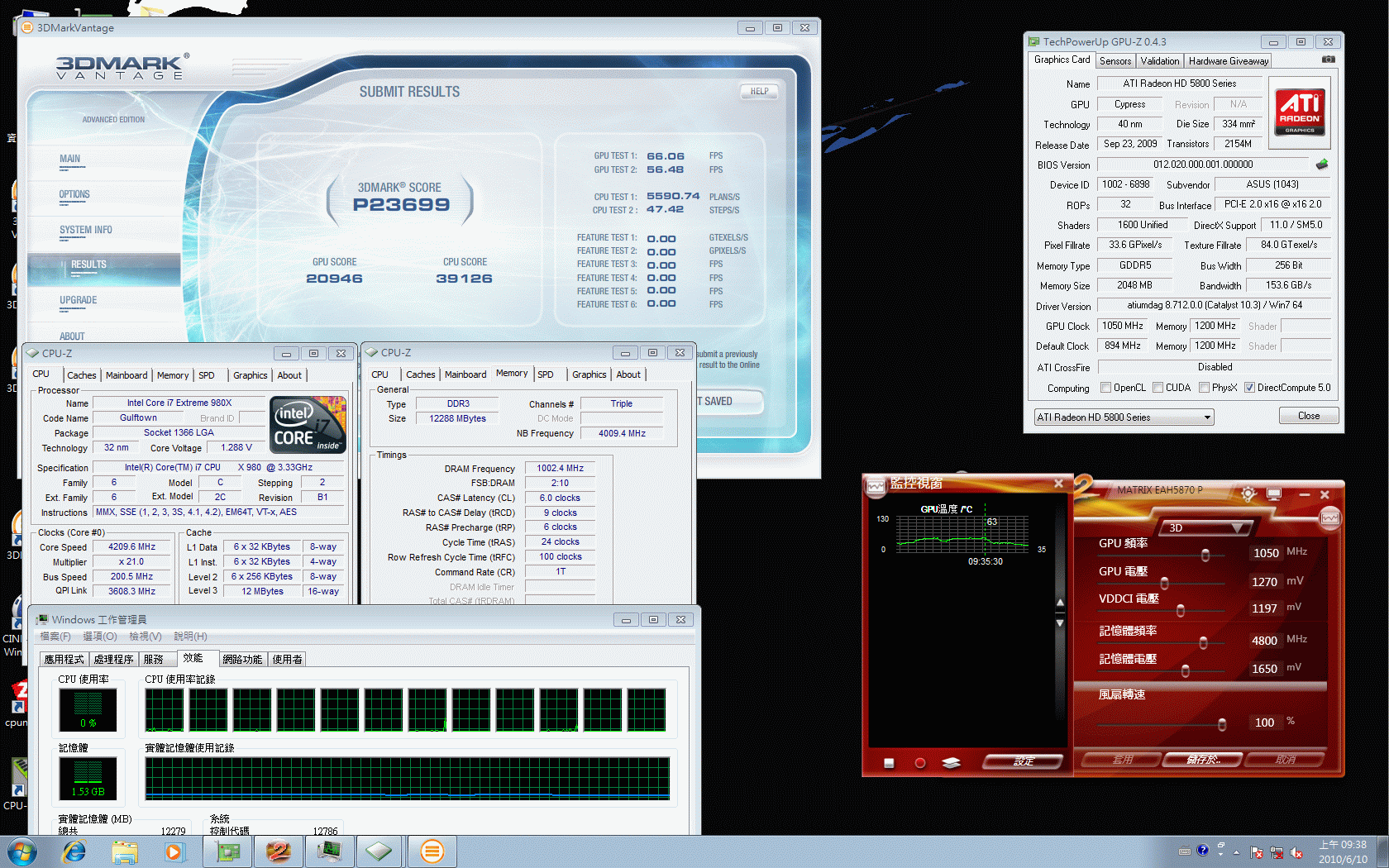
Task: Open settings gear in MATRIX EAH5870 window
Action: coord(1248,494)
